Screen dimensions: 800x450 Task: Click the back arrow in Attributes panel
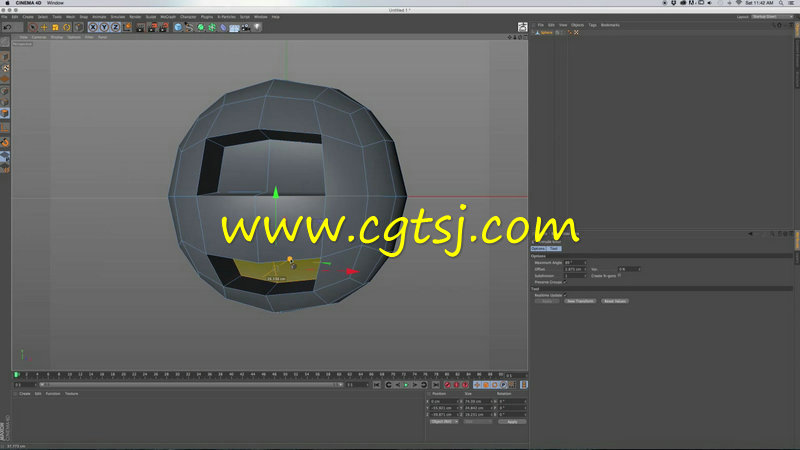tap(750, 234)
